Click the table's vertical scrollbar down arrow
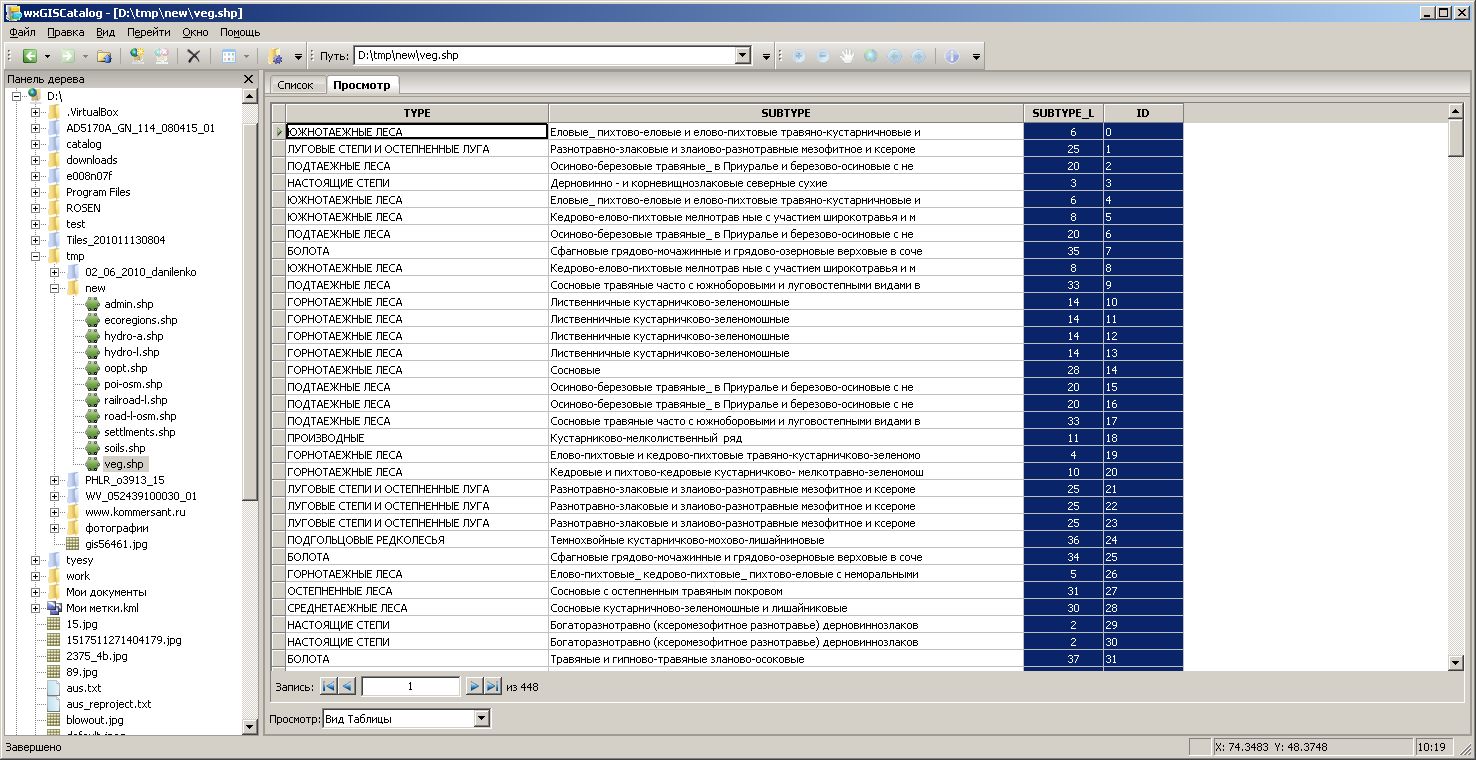Image resolution: width=1476 pixels, height=760 pixels. click(1456, 662)
